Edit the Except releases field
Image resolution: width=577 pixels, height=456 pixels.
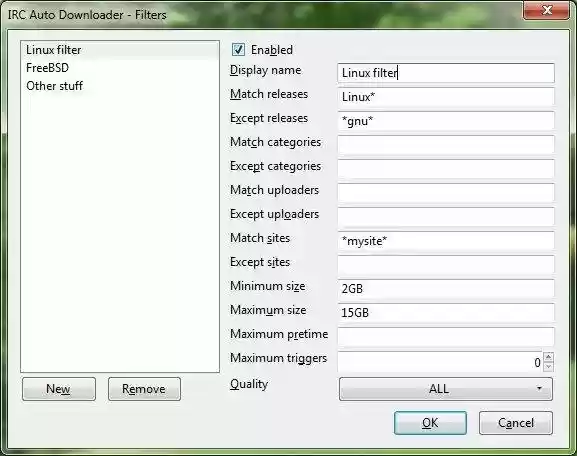[x=446, y=121]
